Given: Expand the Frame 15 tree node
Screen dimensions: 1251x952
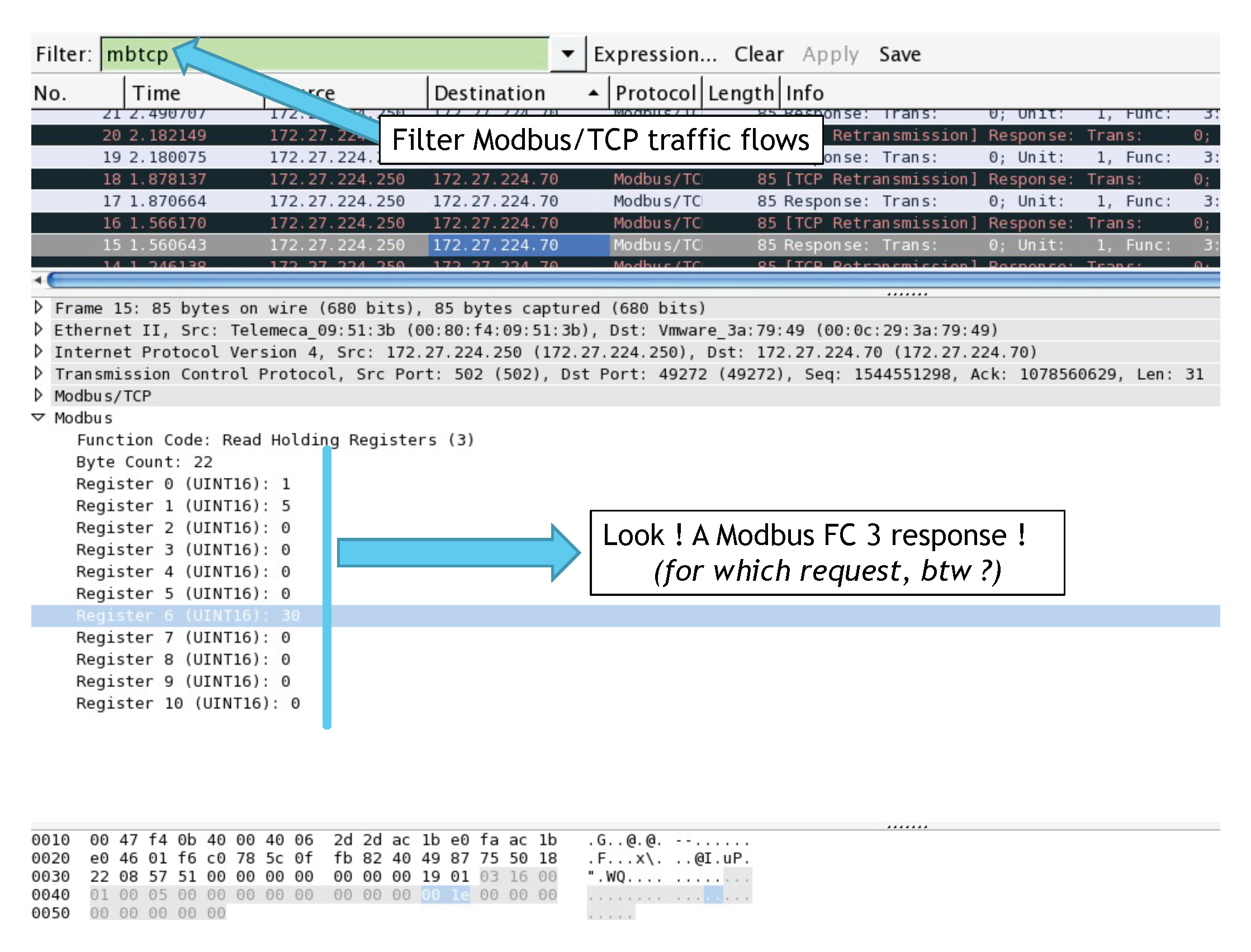Looking at the screenshot, I should (x=39, y=307).
